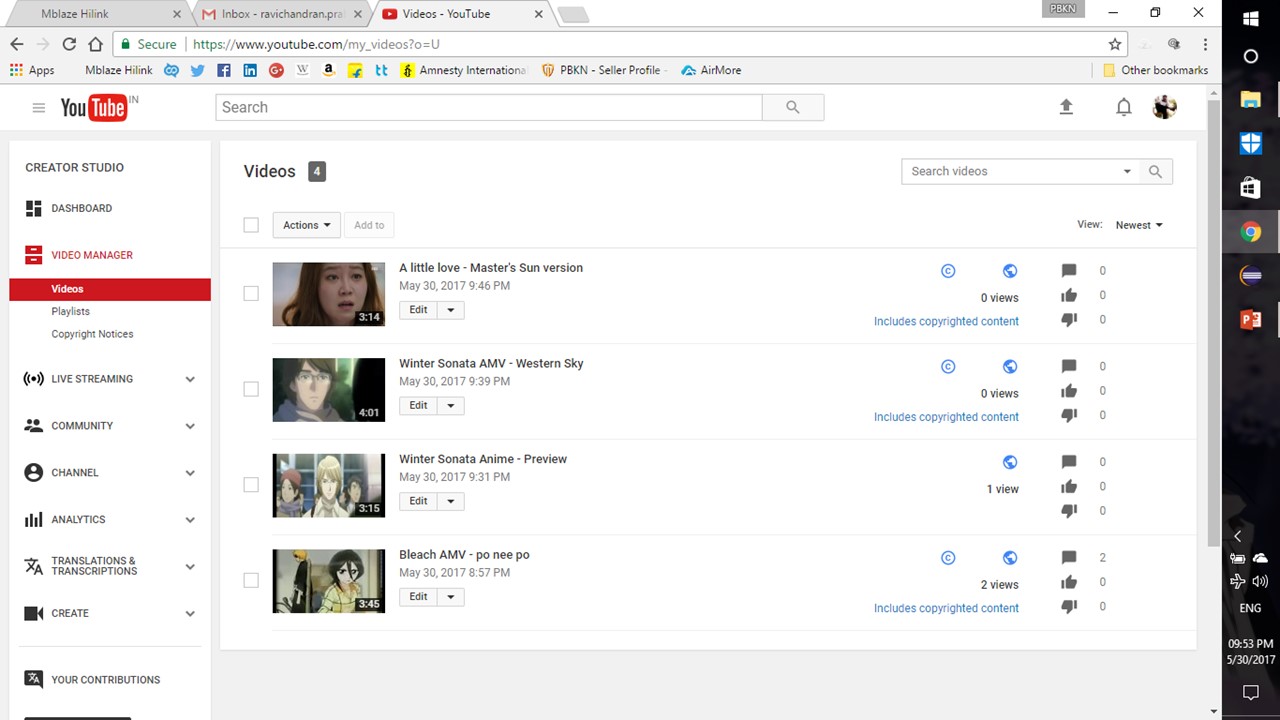Open the notifications bell
Viewport: 1280px width, 720px height.
tap(1124, 107)
